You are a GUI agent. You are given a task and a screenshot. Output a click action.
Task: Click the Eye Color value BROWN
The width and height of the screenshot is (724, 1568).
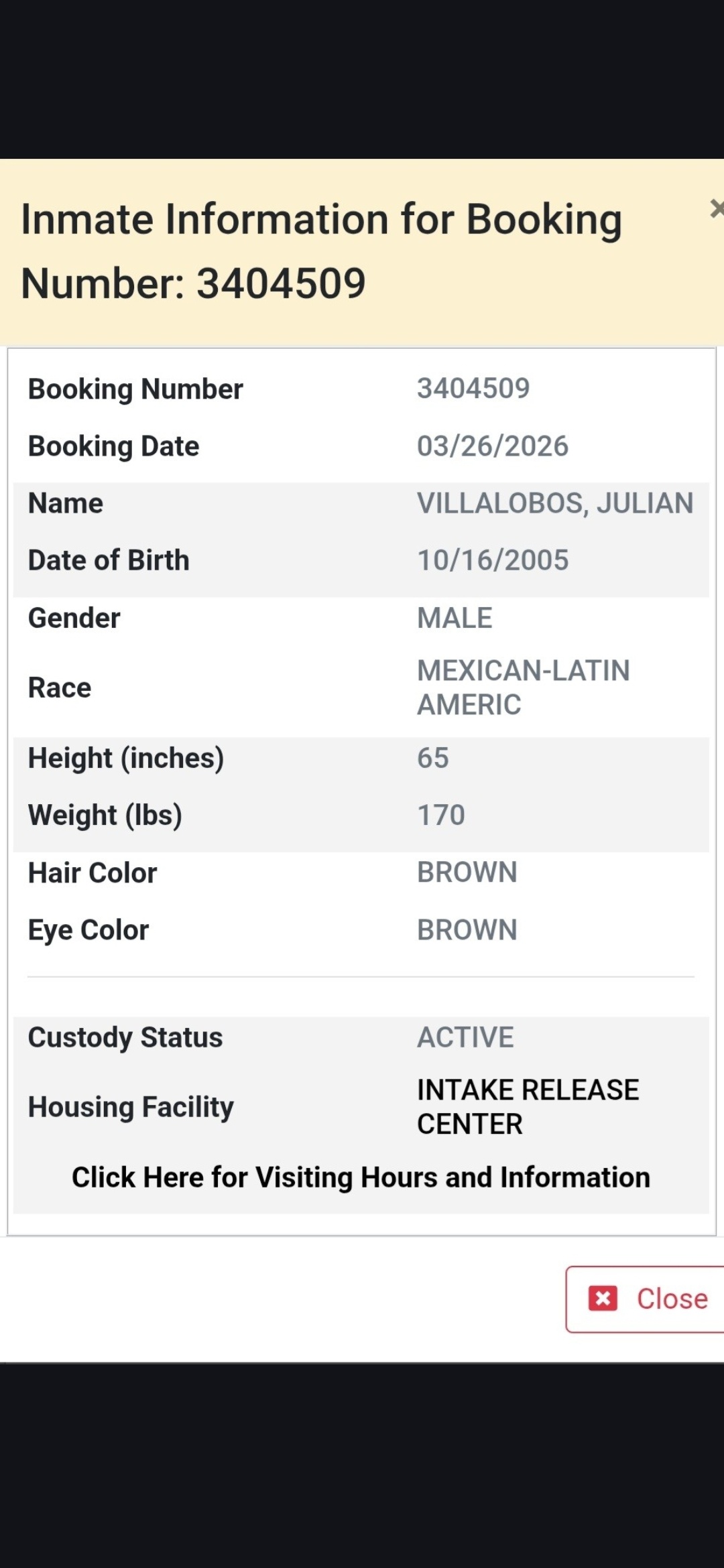click(467, 930)
